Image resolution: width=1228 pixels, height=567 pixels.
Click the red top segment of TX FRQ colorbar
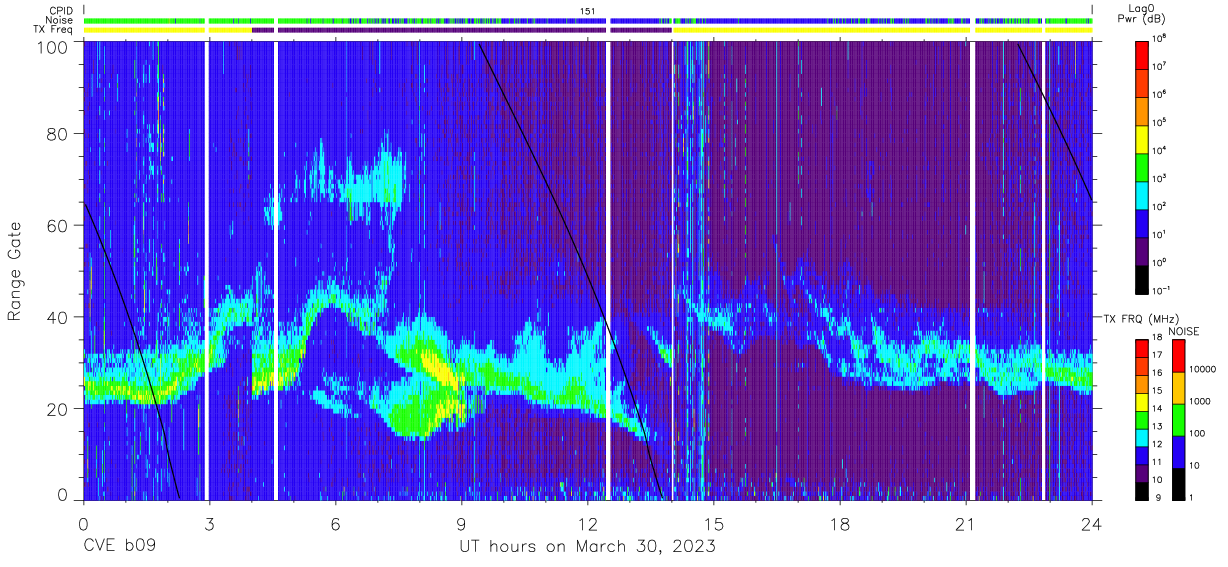point(1142,349)
